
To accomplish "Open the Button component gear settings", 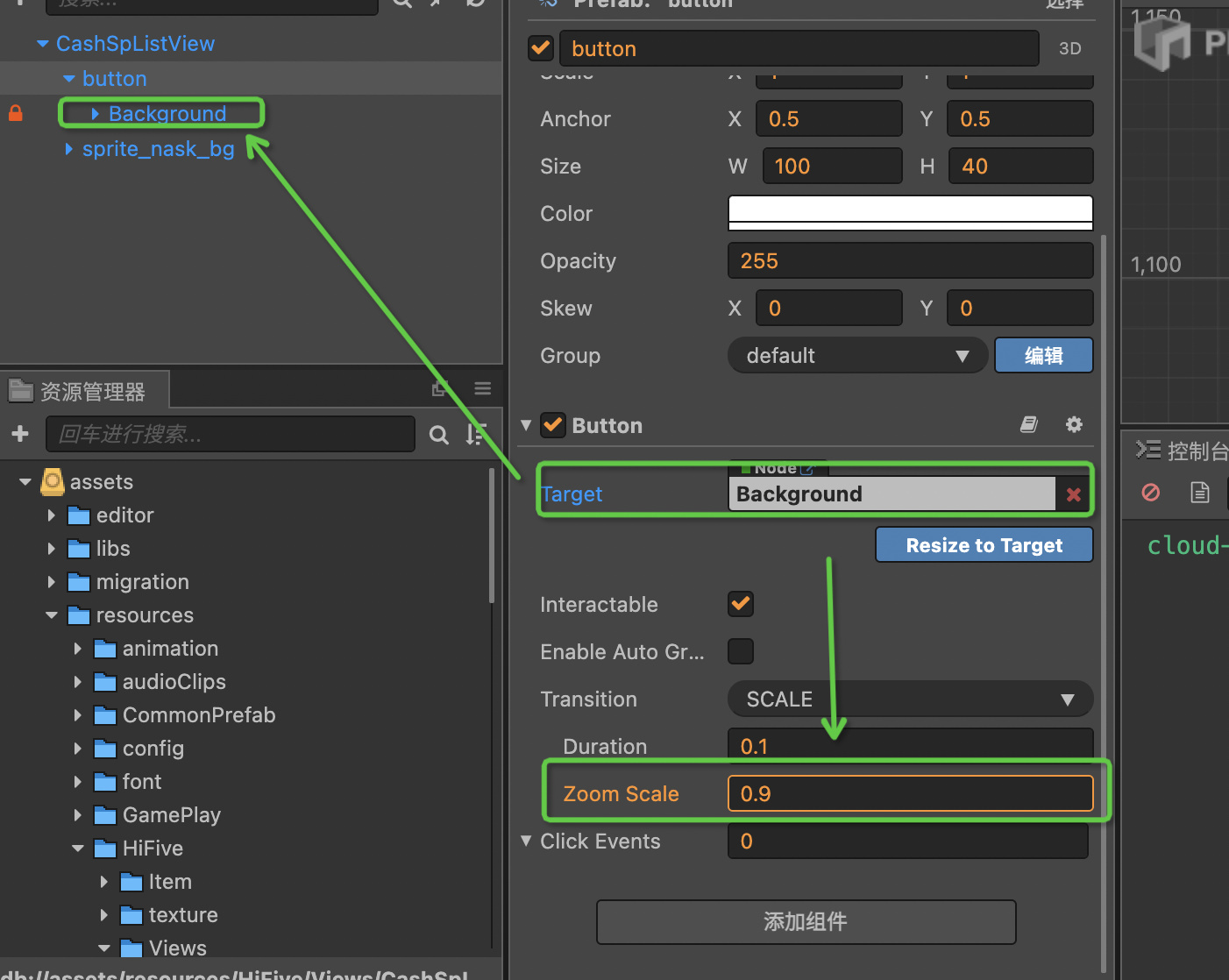I will (x=1074, y=425).
